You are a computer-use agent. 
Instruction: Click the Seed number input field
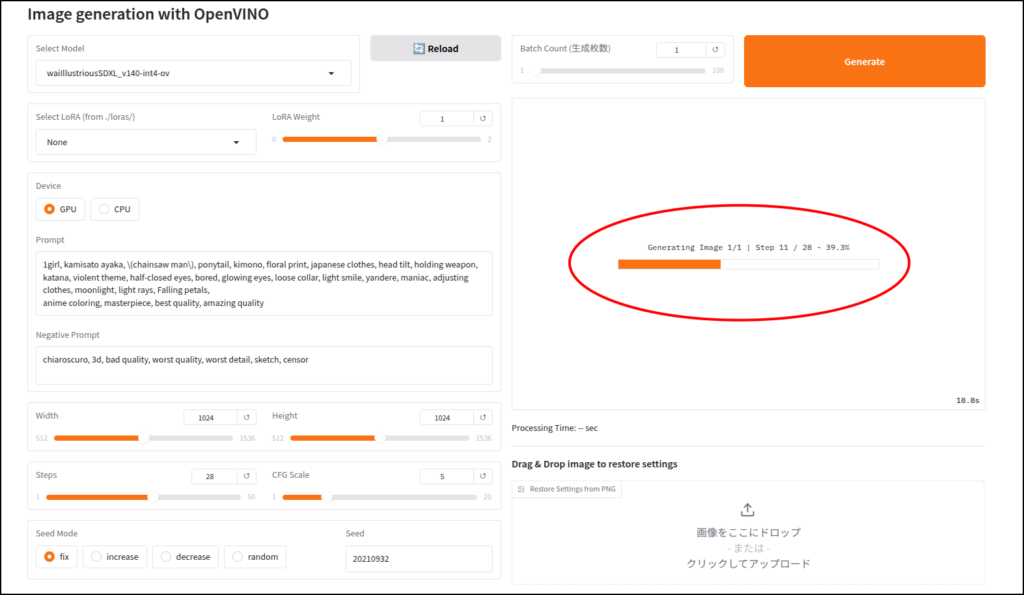(x=418, y=559)
